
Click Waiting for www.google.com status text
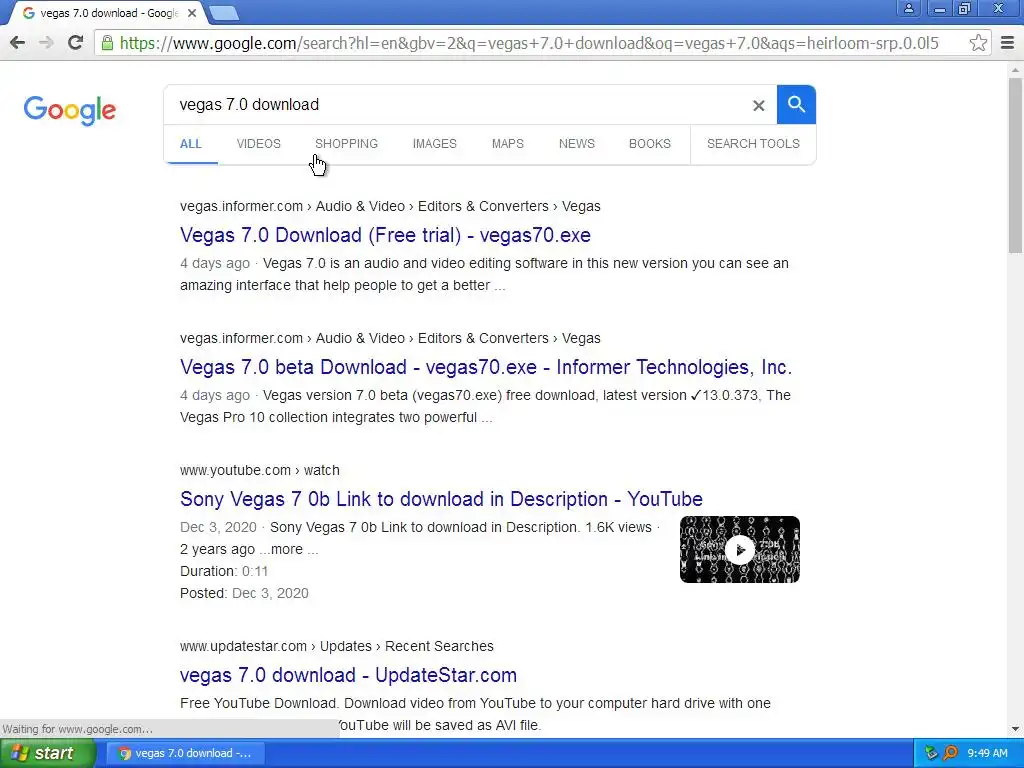click(78, 729)
